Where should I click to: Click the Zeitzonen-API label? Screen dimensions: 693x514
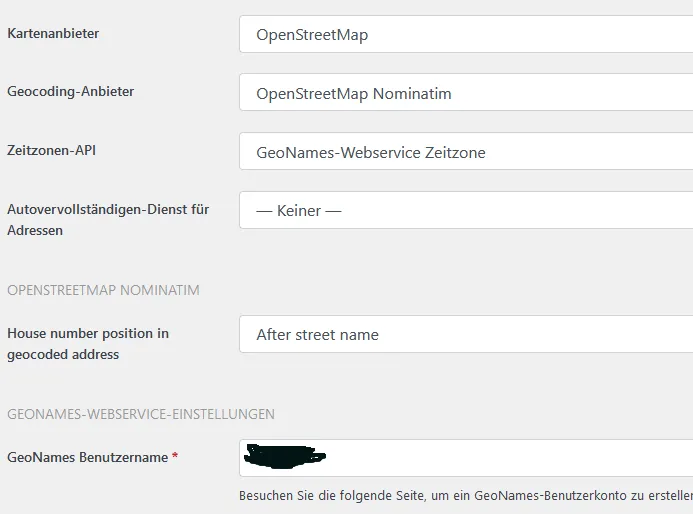[x=51, y=150]
